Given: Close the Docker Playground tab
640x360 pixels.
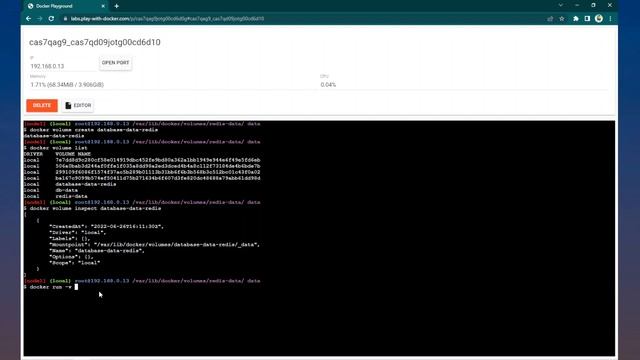Looking at the screenshot, I should tap(103, 6).
